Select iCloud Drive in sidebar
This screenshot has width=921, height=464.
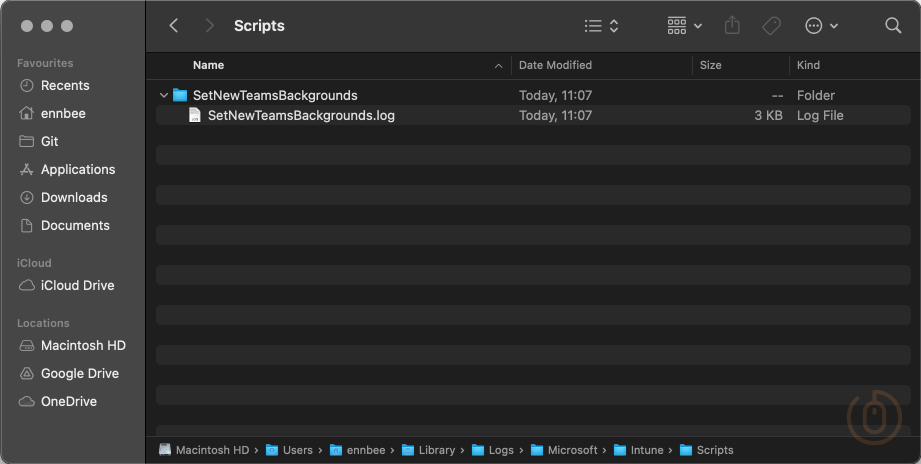click(x=77, y=286)
